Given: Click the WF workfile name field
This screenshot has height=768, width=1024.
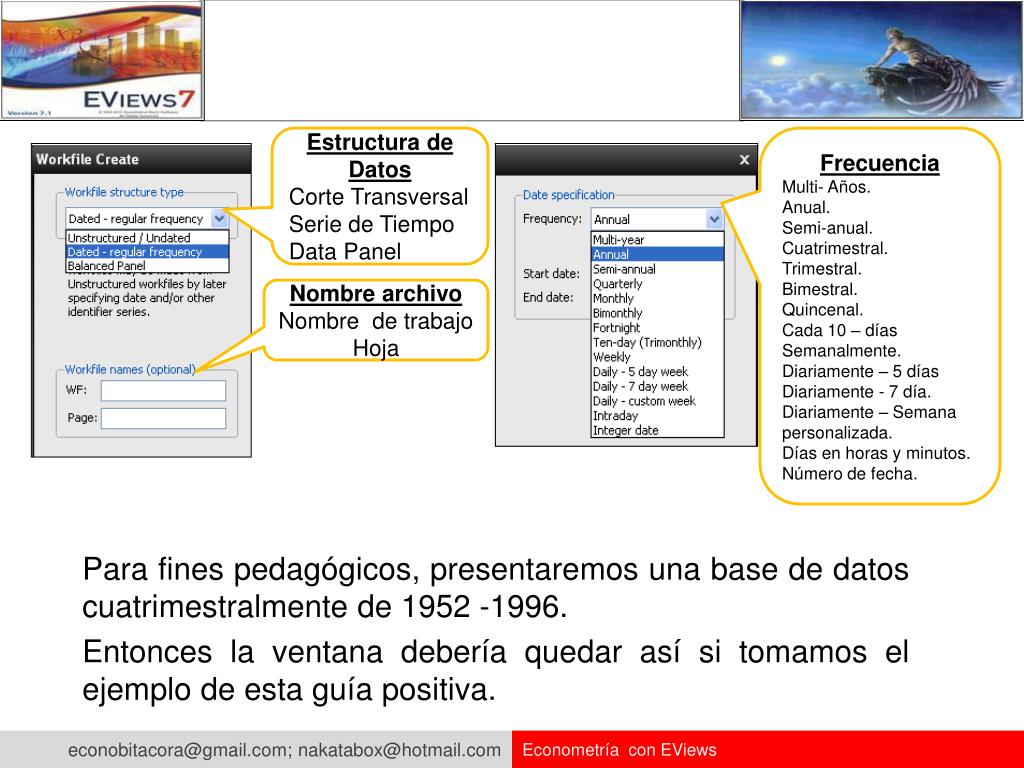Looking at the screenshot, I should point(163,391).
